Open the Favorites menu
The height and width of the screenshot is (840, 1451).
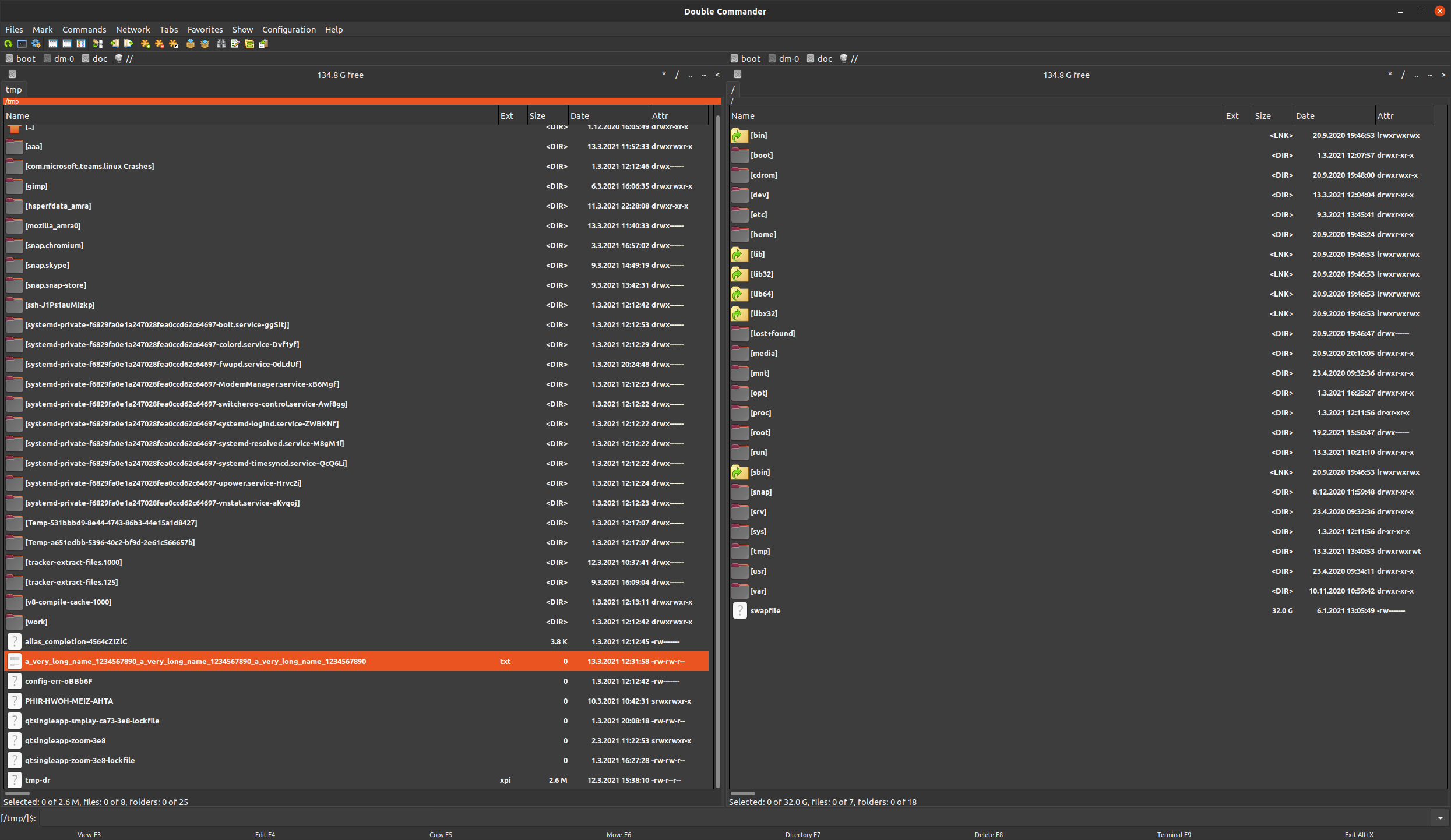click(205, 29)
